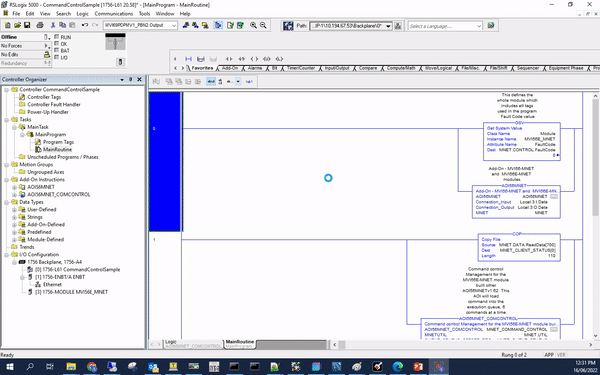Click the Who Active network icon beside Path
This screenshot has height=375, width=600.
(398, 26)
